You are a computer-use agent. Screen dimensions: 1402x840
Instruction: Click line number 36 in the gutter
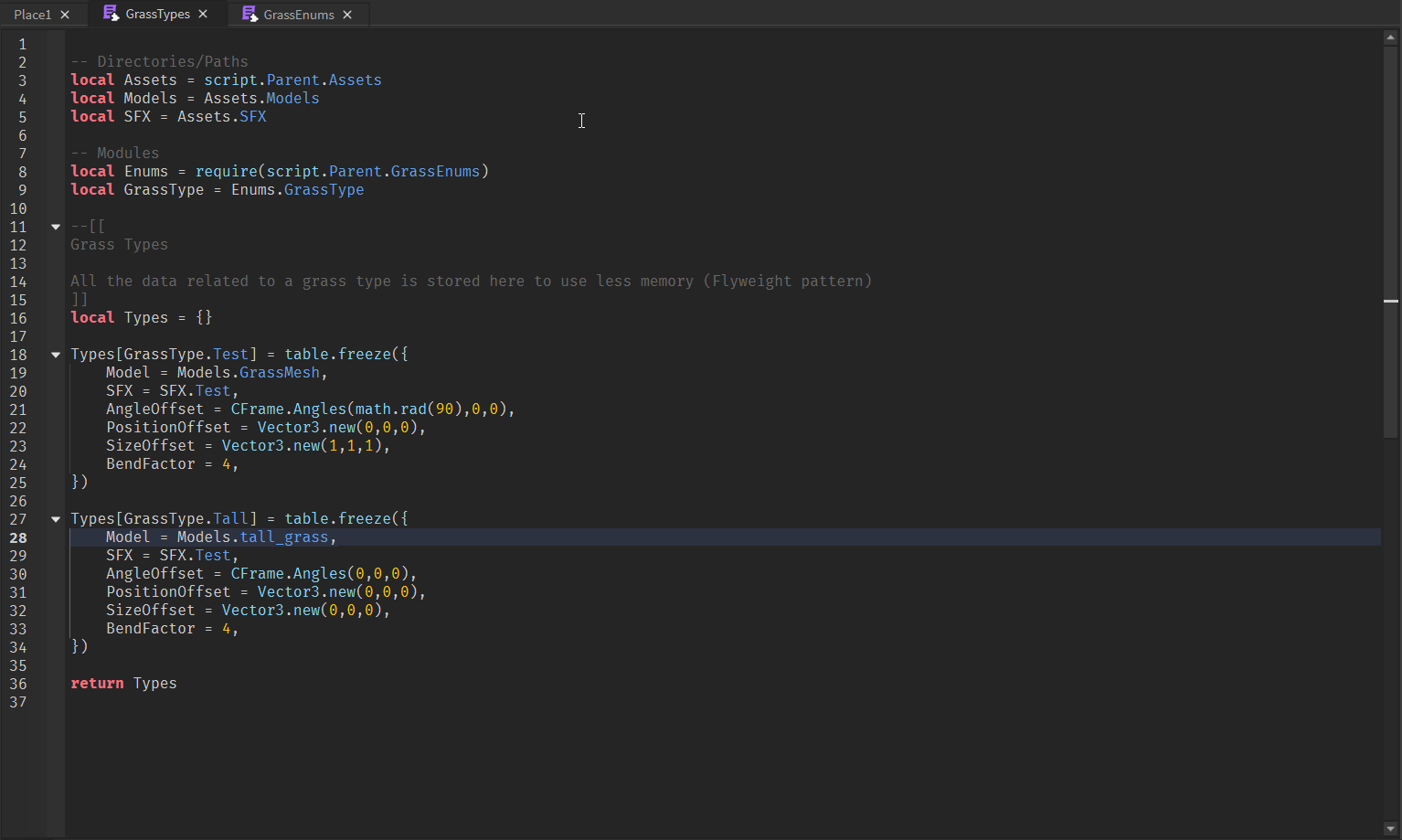[x=18, y=684]
